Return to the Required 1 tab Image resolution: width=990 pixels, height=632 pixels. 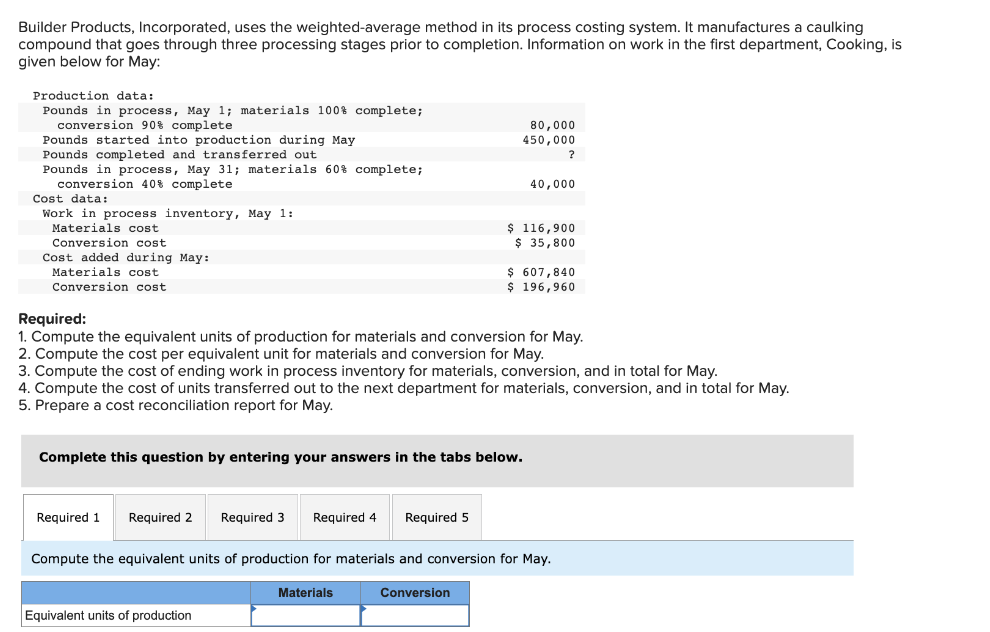[67, 517]
